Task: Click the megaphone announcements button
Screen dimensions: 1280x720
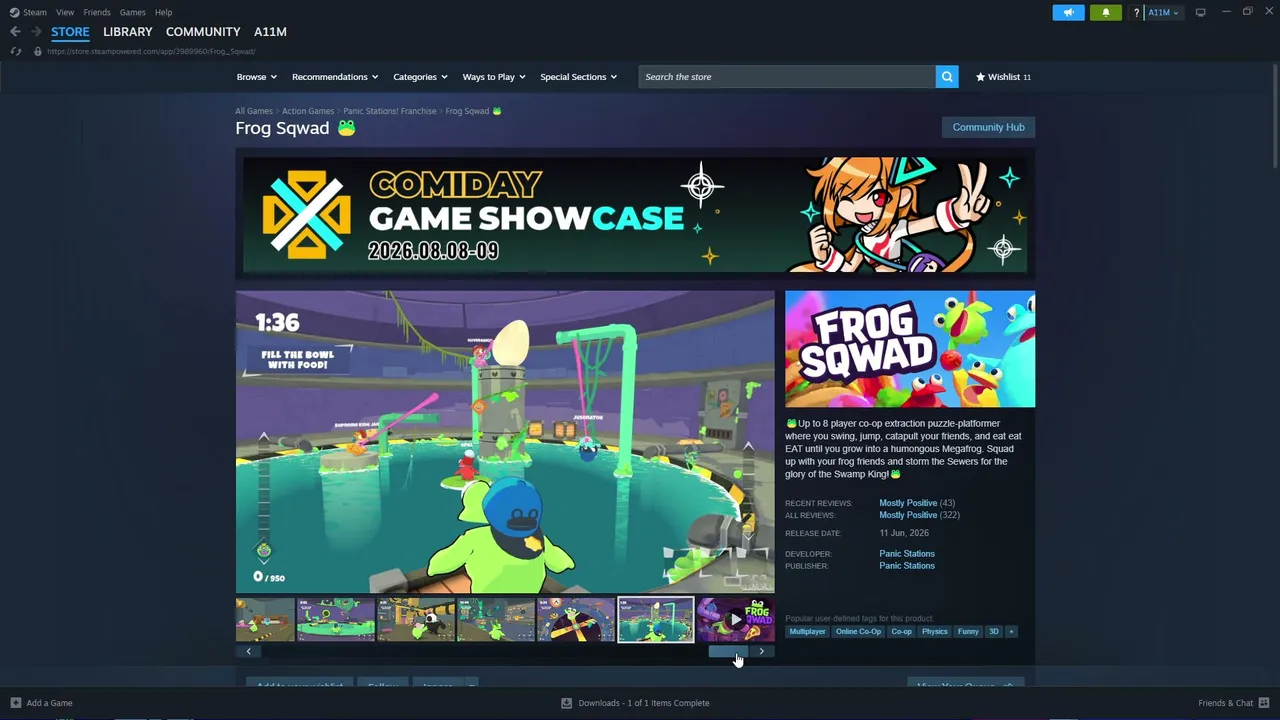Action: [1068, 12]
